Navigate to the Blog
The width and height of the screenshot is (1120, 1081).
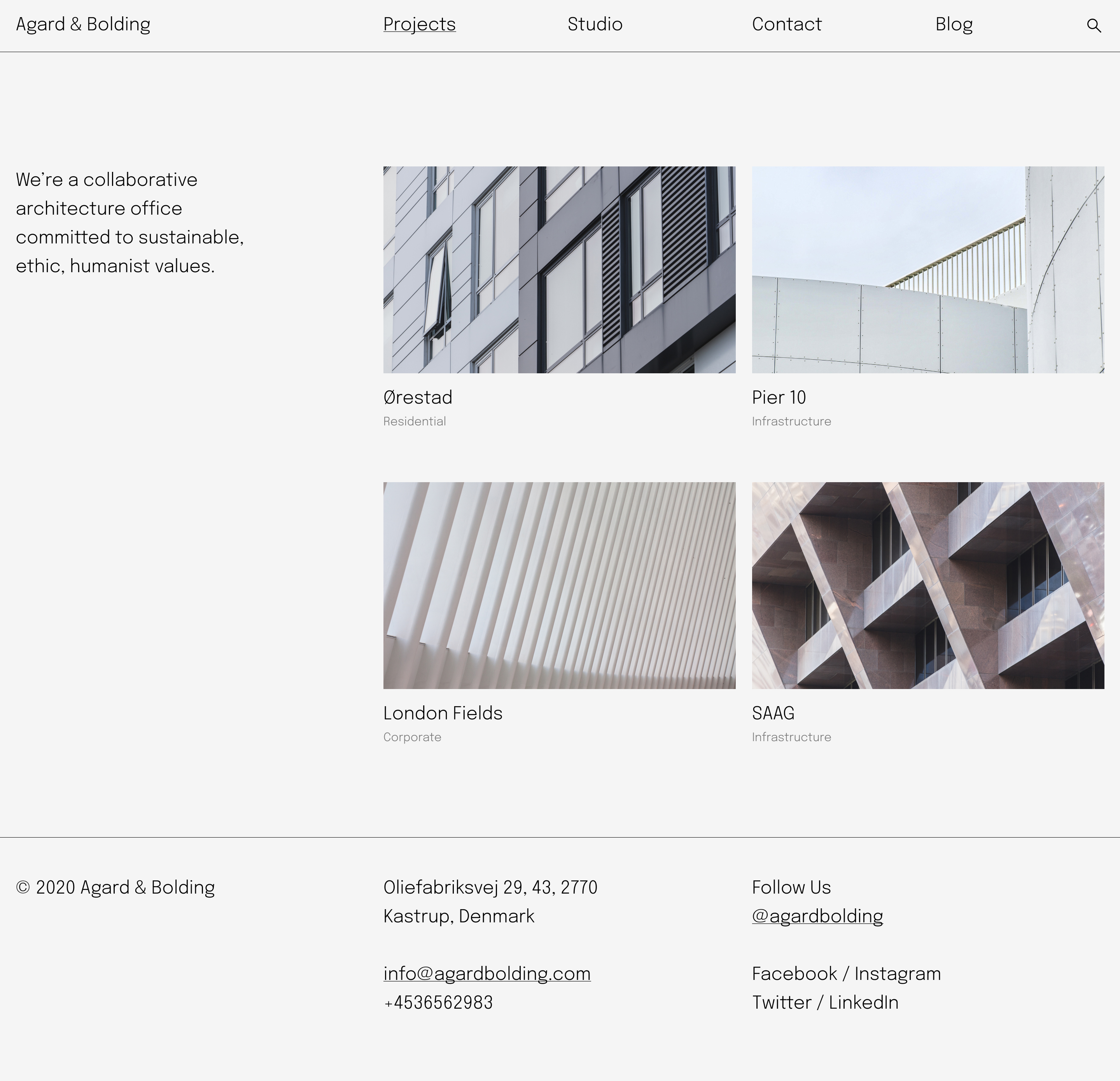click(953, 24)
